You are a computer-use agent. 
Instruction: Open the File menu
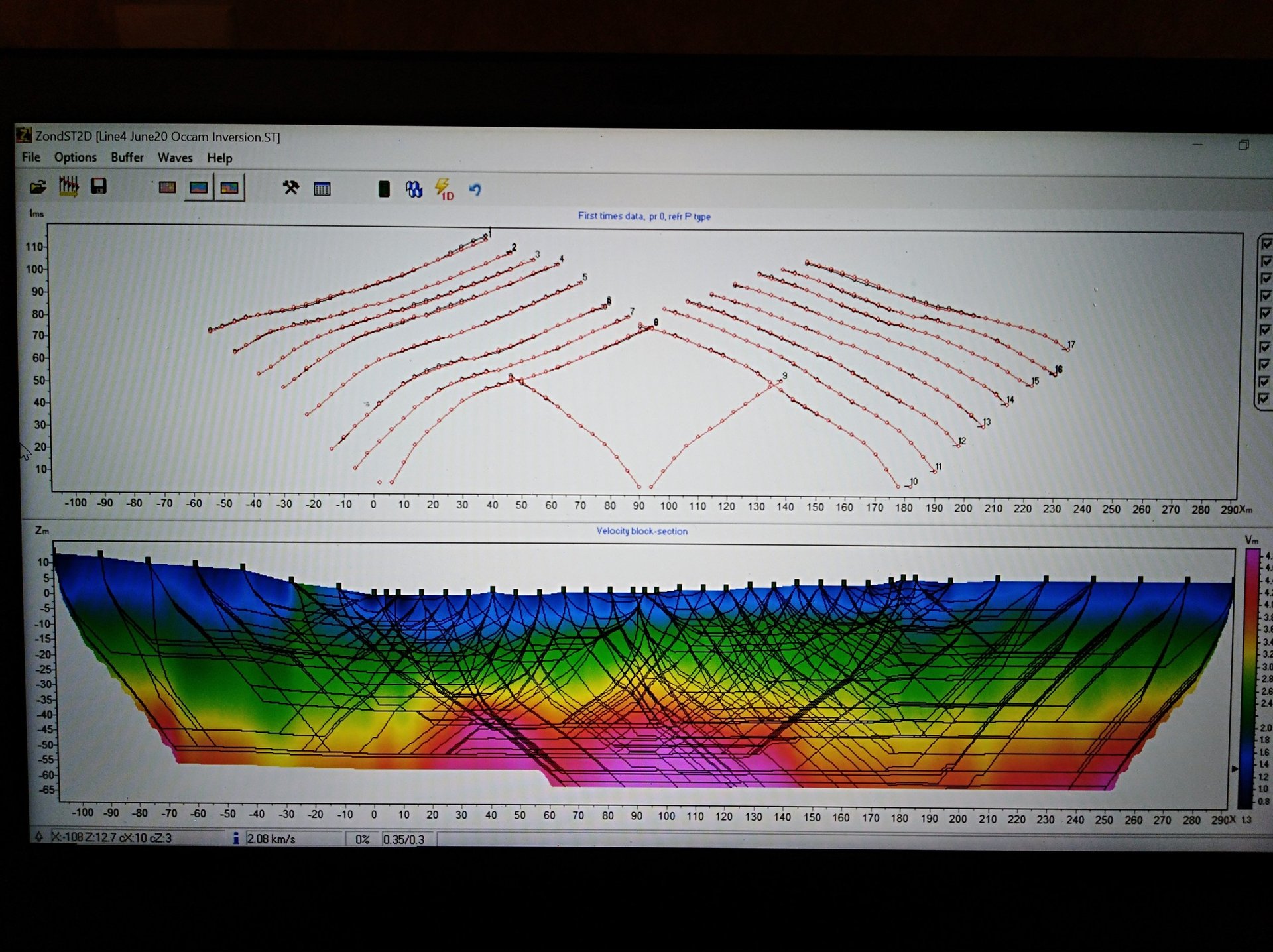coord(31,157)
